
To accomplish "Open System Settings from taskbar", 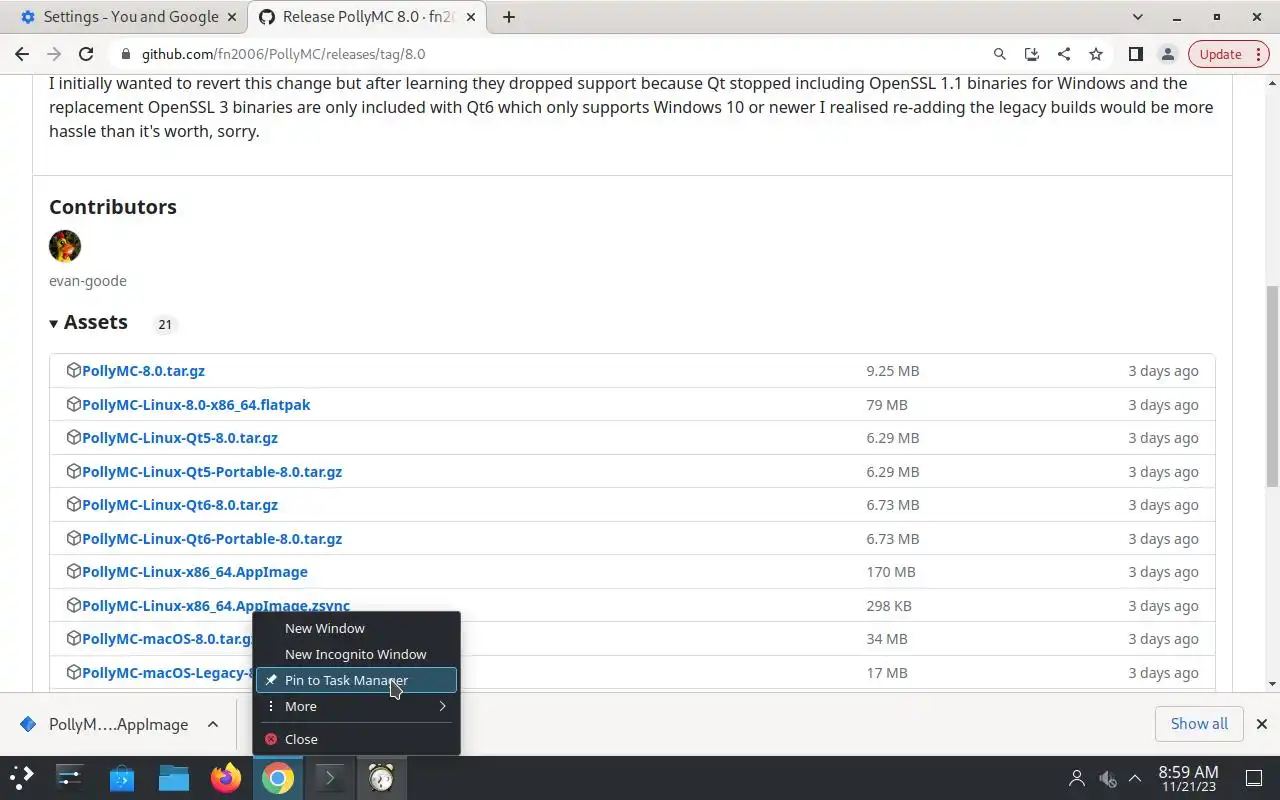I will 70,777.
